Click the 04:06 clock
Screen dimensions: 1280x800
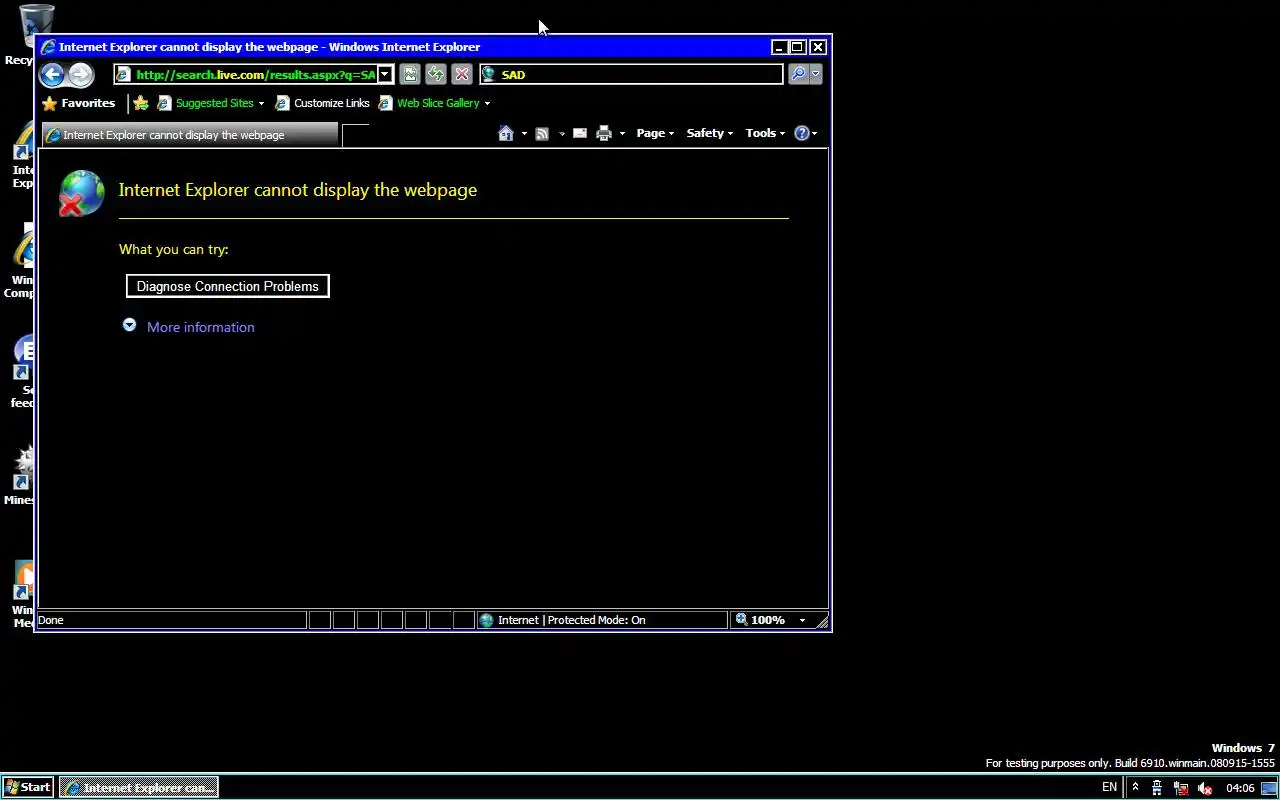pos(1240,788)
